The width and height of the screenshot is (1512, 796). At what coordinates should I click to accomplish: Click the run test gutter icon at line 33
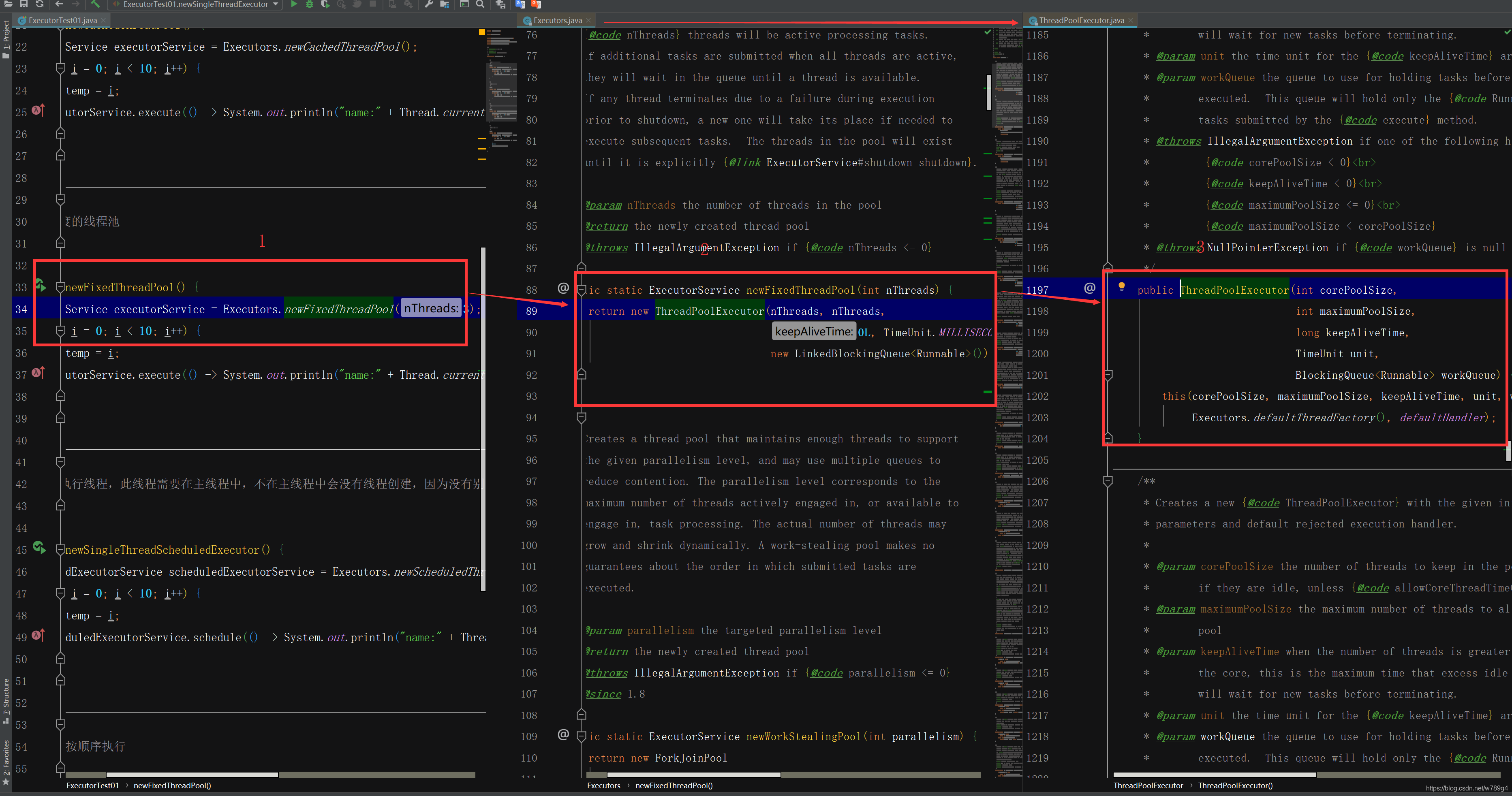[x=40, y=286]
